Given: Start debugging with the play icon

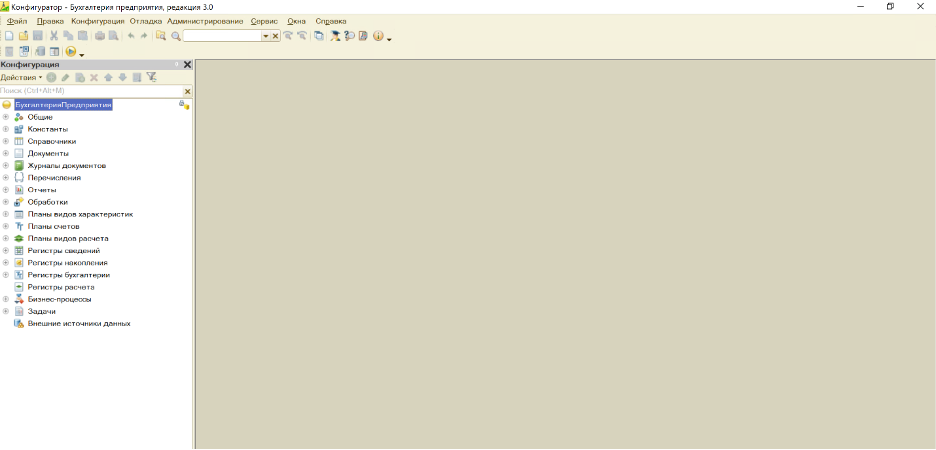Looking at the screenshot, I should pyautogui.click(x=71, y=51).
